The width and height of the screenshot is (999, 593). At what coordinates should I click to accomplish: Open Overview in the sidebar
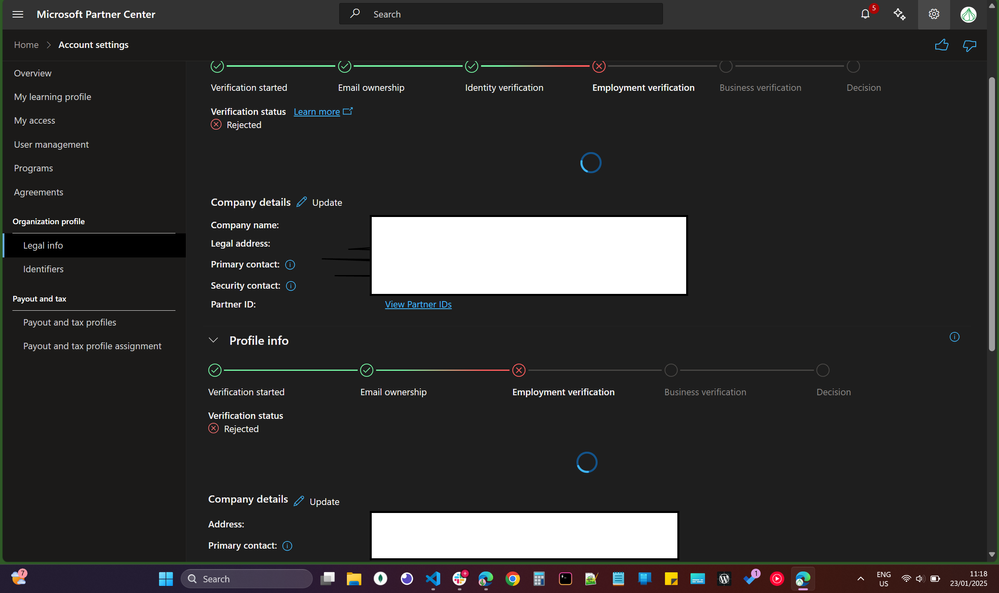[32, 73]
